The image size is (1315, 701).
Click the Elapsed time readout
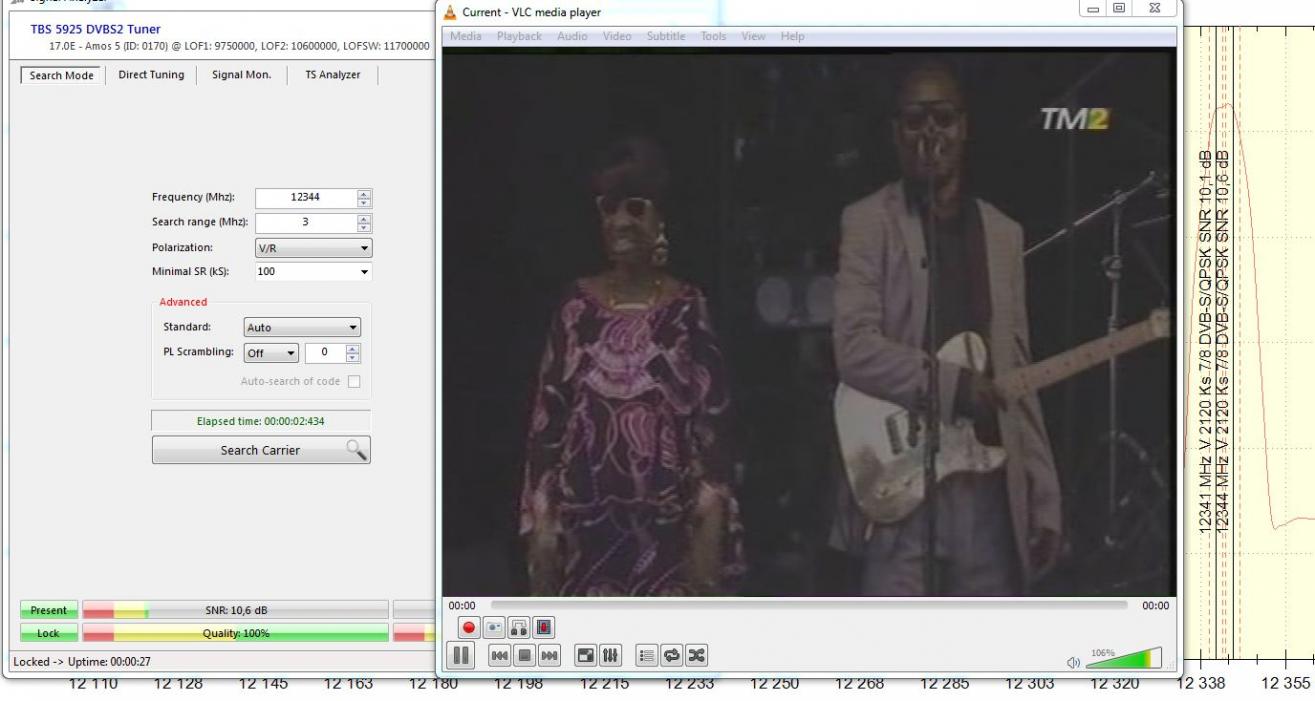click(x=260, y=422)
